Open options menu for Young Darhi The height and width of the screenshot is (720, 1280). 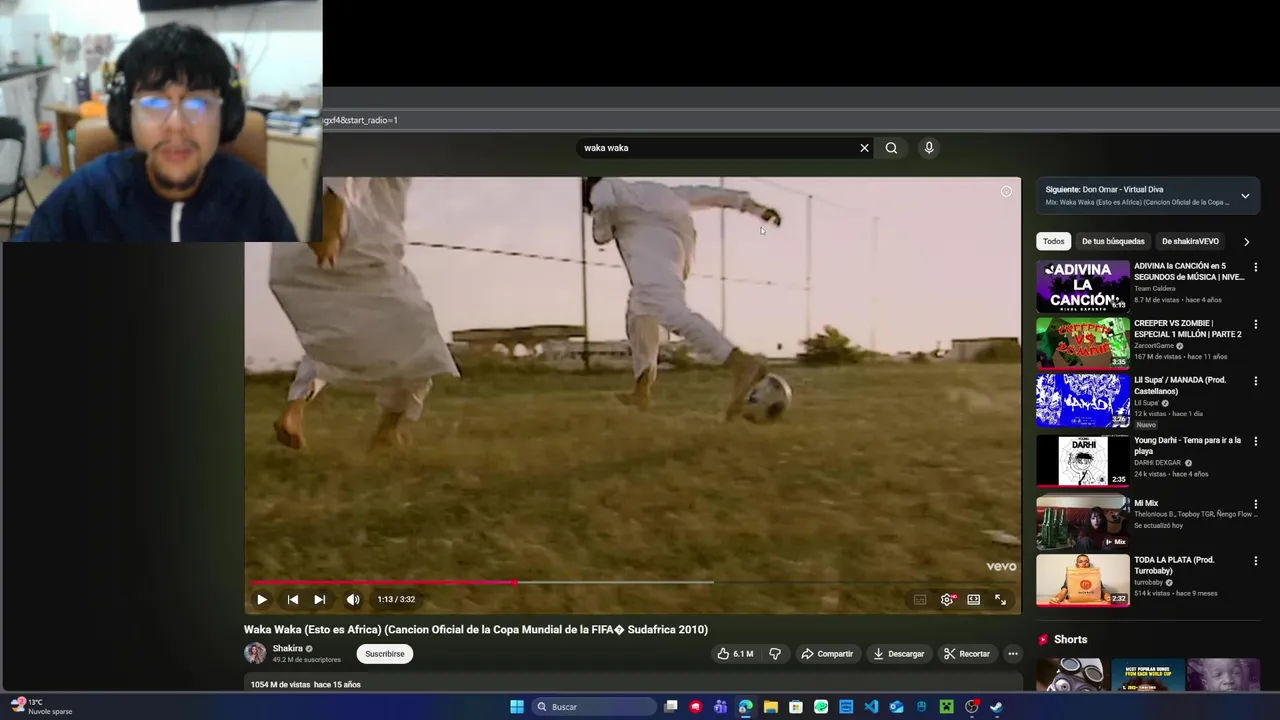[1256, 441]
